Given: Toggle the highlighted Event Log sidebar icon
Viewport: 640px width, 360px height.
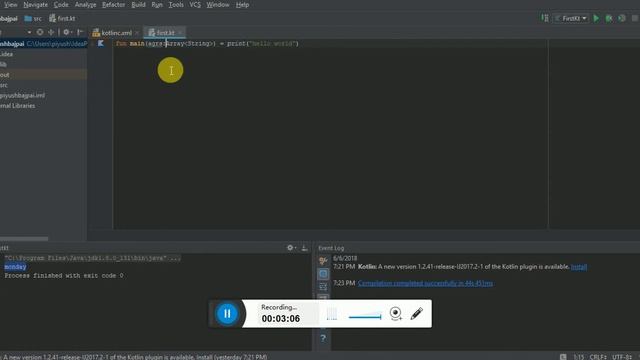Looking at the screenshot, I should click(x=323, y=274).
